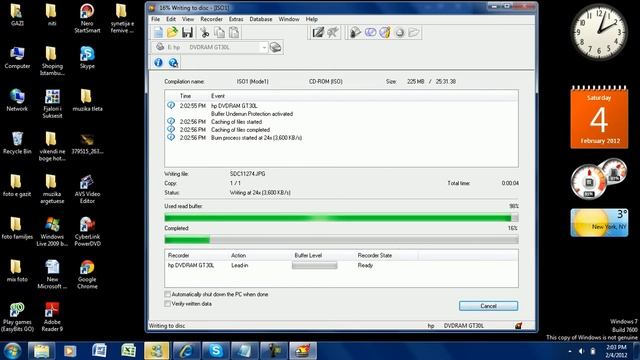The height and width of the screenshot is (360, 640).
Task: Click the status bar icon at bottom right
Action: [518, 325]
